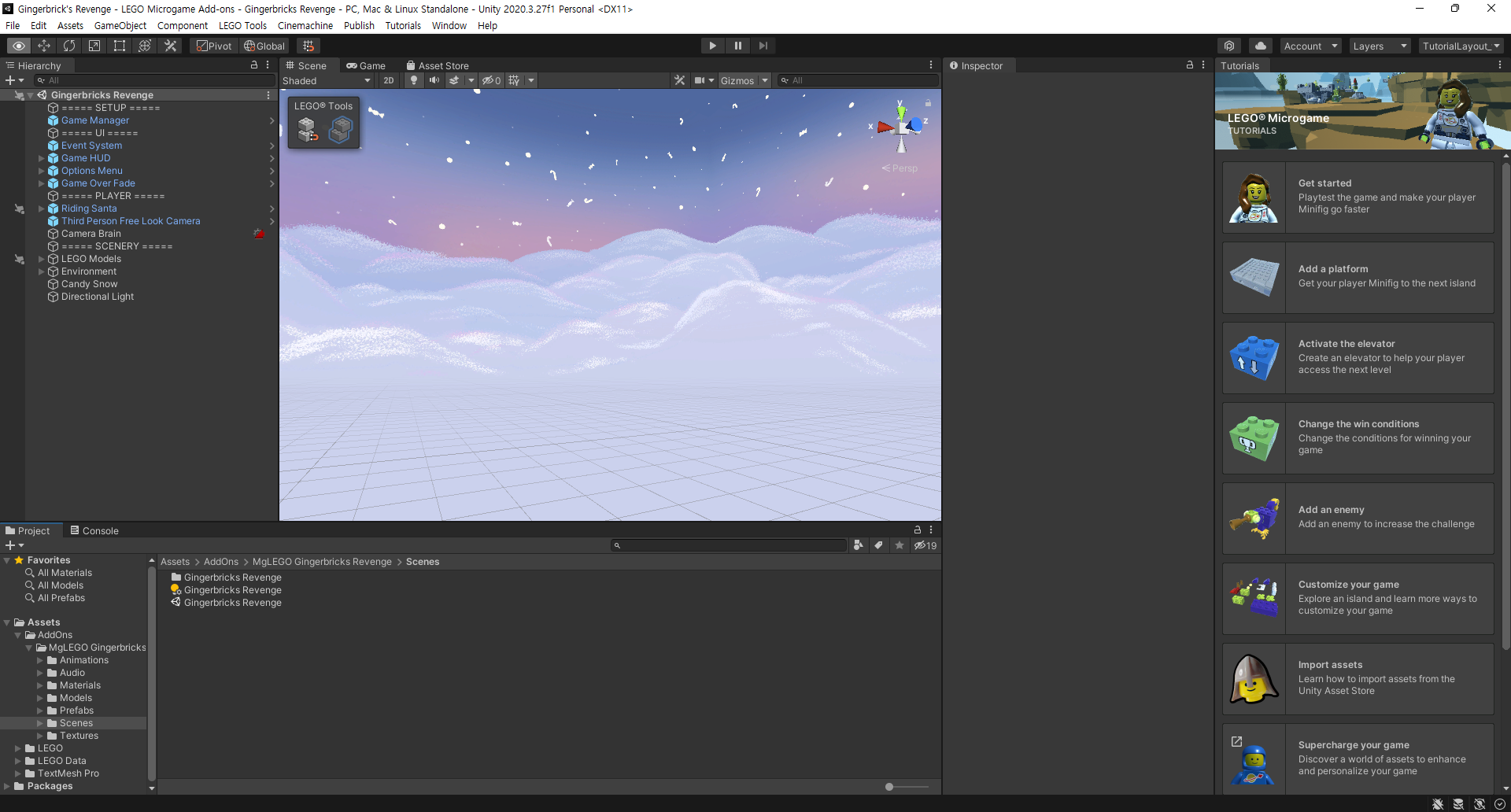Select the Rect tool
1511x812 pixels.
point(120,46)
